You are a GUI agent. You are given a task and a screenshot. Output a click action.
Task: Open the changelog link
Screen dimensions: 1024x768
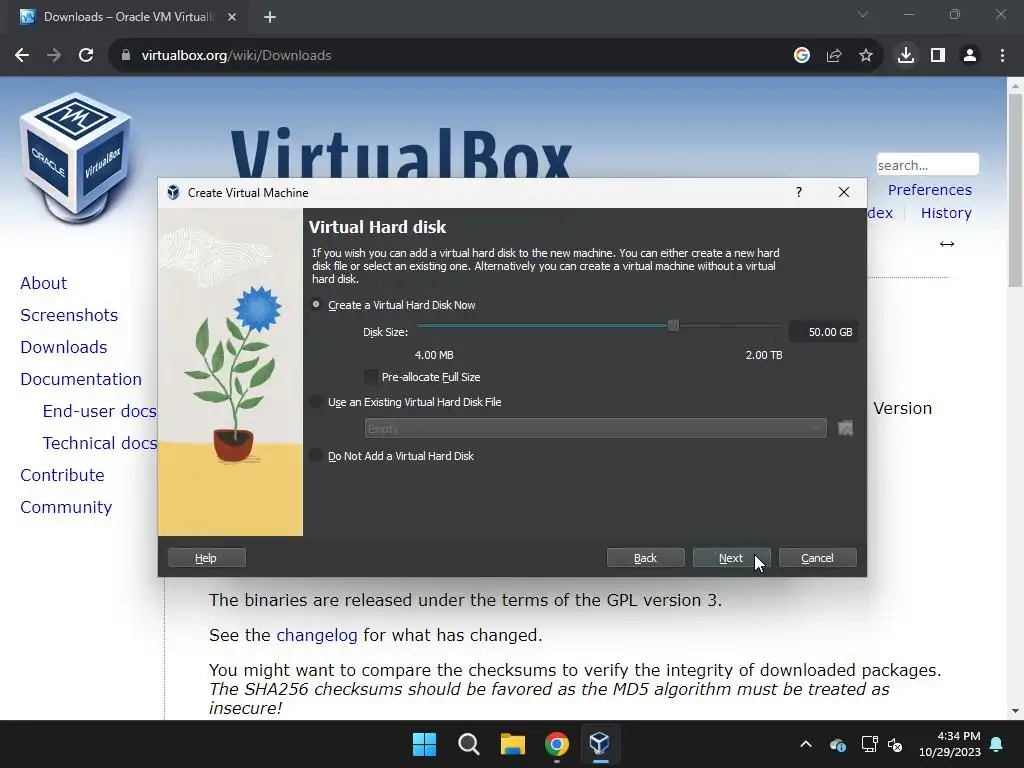point(317,635)
